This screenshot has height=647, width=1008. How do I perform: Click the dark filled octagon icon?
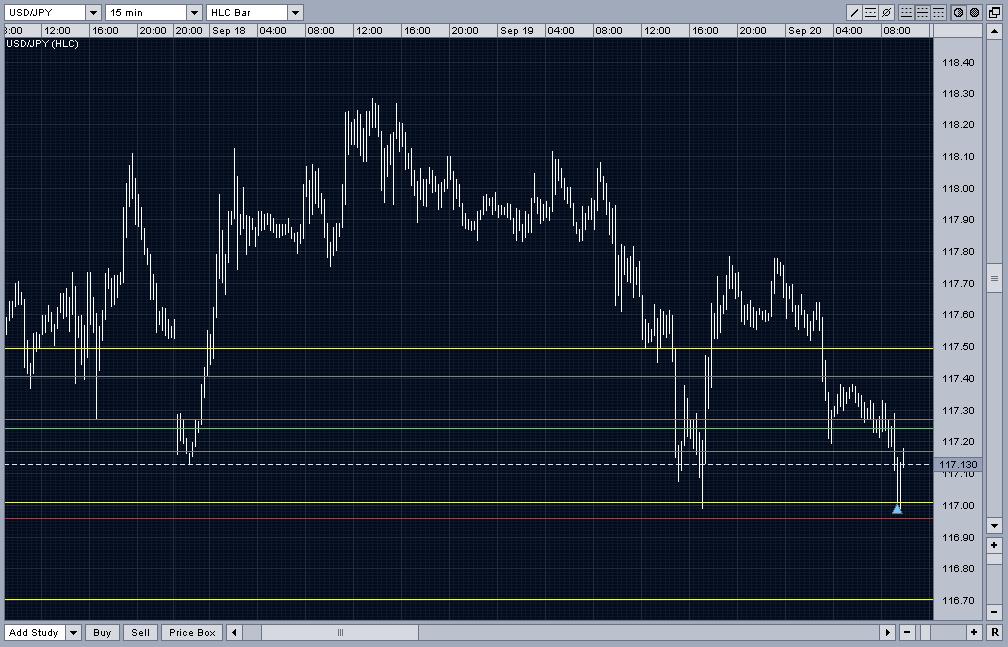pyautogui.click(x=974, y=13)
